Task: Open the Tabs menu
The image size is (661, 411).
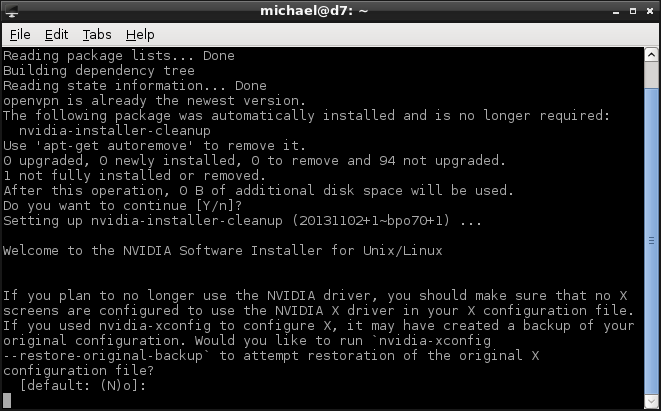Action: (x=97, y=35)
